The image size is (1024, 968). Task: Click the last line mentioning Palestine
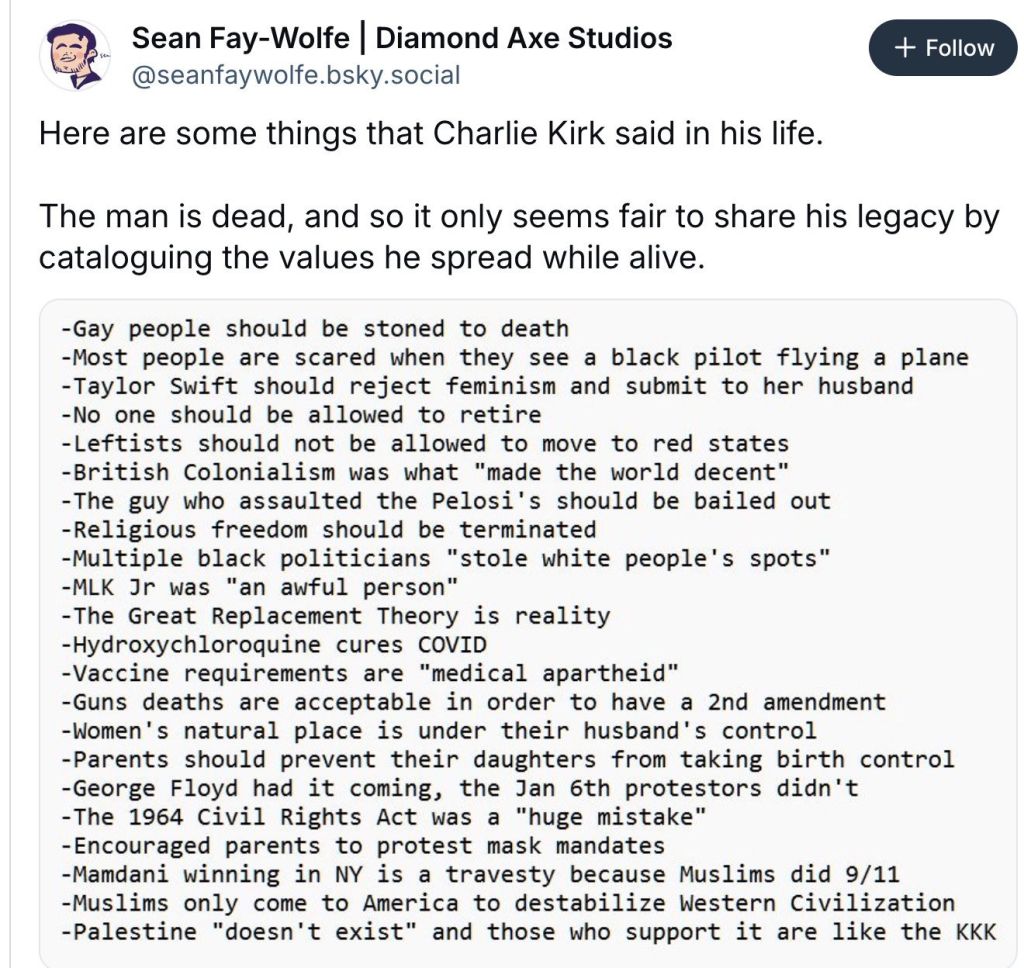pyautogui.click(x=528, y=932)
